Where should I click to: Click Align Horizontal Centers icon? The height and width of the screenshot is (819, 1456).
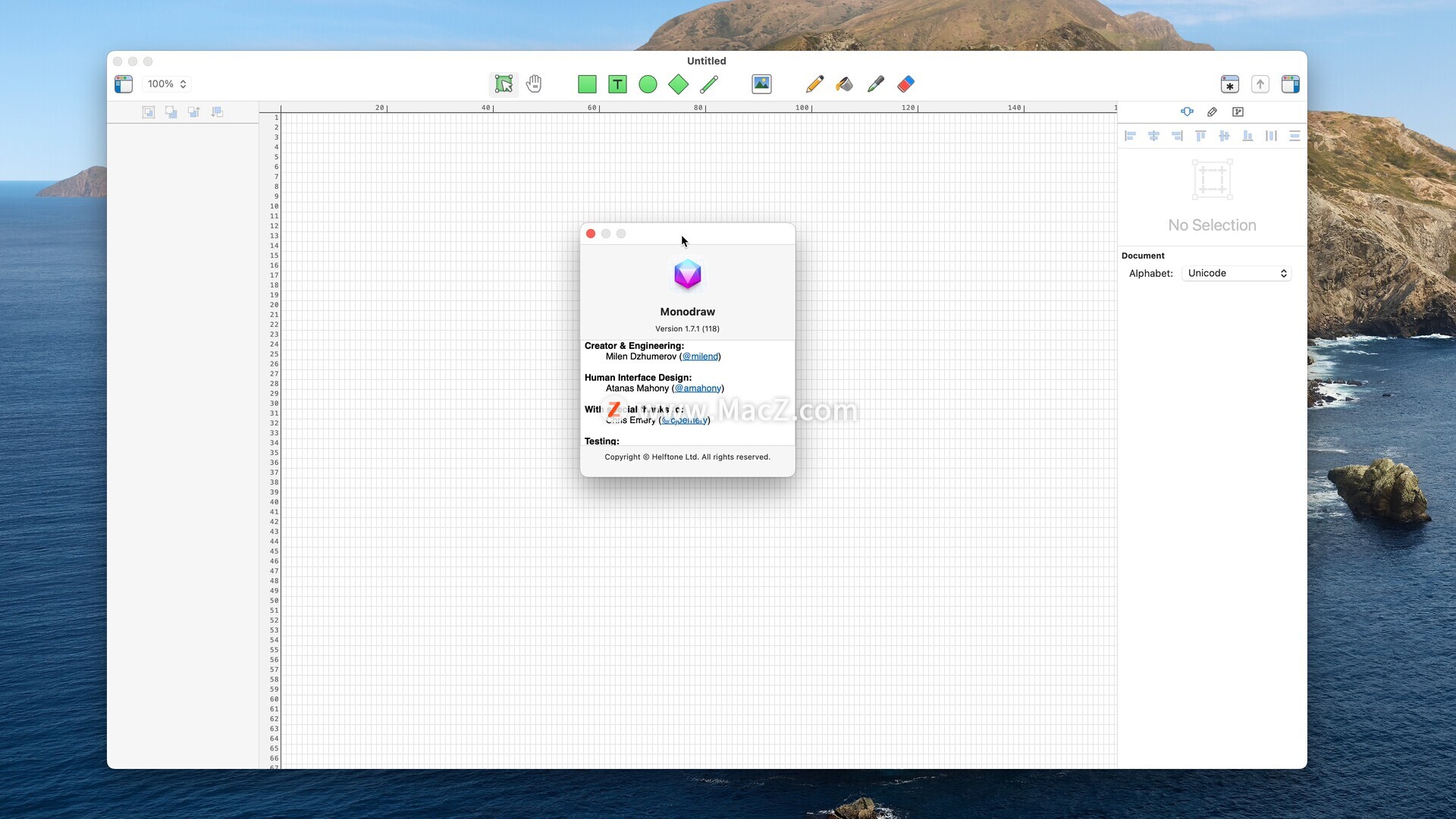click(x=1153, y=136)
